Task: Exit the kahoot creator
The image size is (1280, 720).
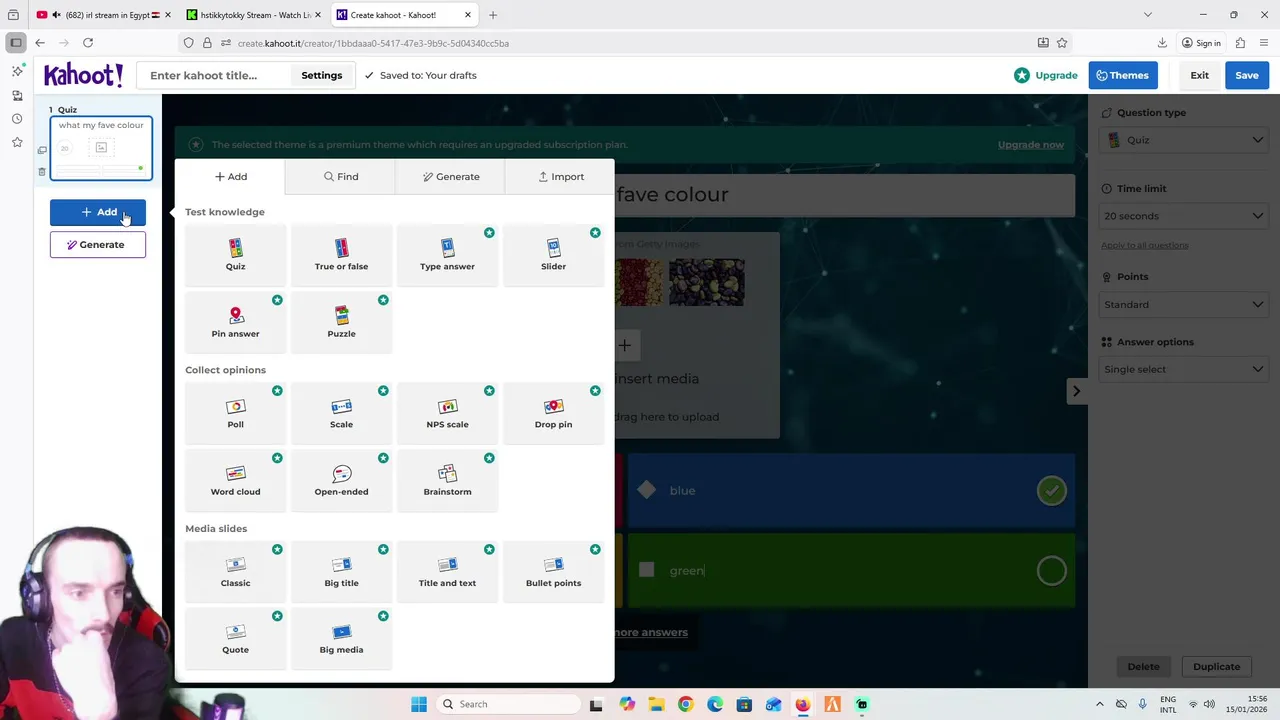Action: point(1199,75)
